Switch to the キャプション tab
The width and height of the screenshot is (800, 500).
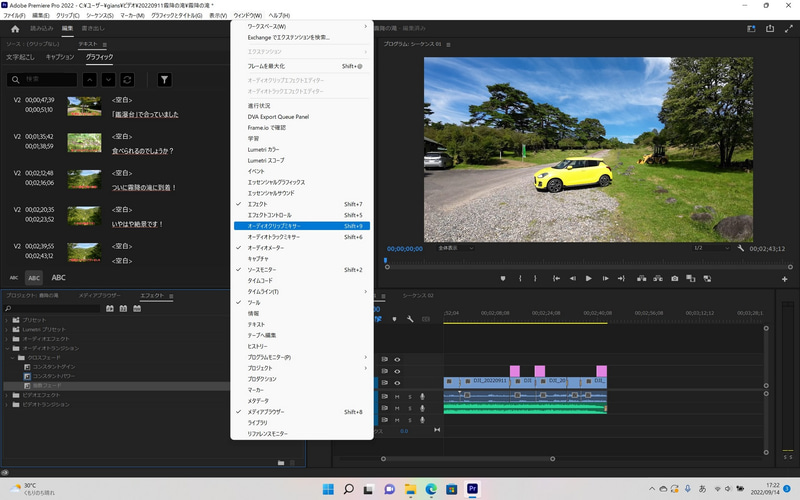[x=60, y=58]
